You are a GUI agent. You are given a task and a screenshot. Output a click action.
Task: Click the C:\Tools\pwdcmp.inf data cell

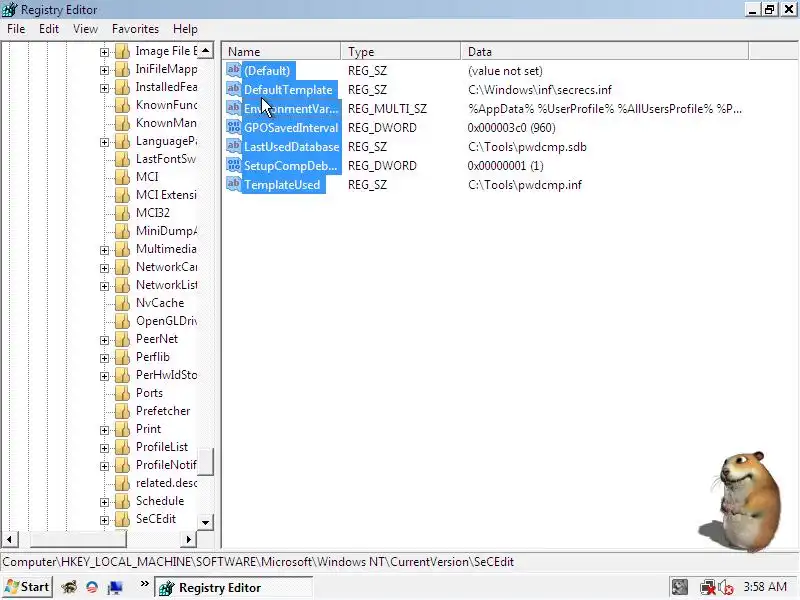(524, 185)
